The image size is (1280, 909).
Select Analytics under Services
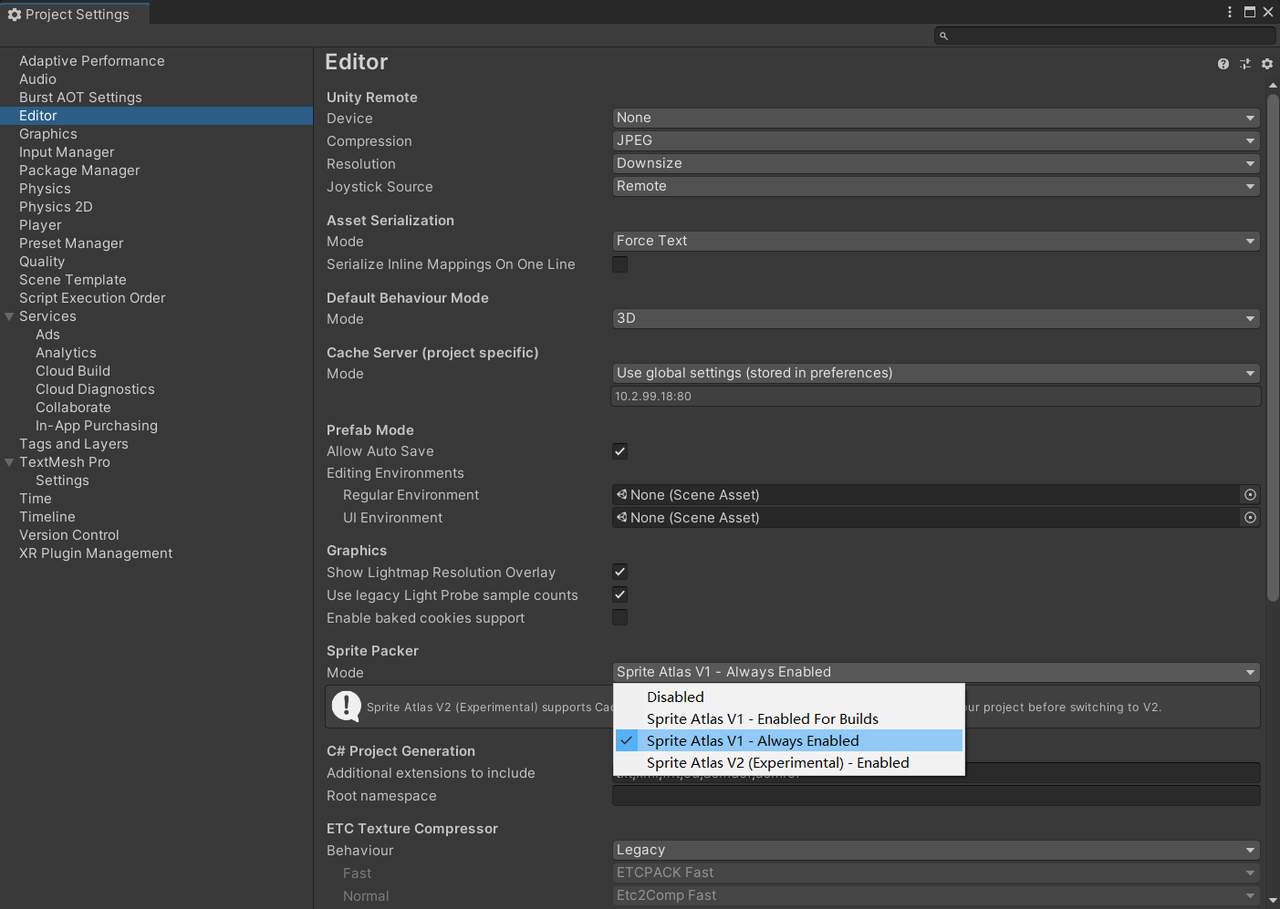pos(66,353)
